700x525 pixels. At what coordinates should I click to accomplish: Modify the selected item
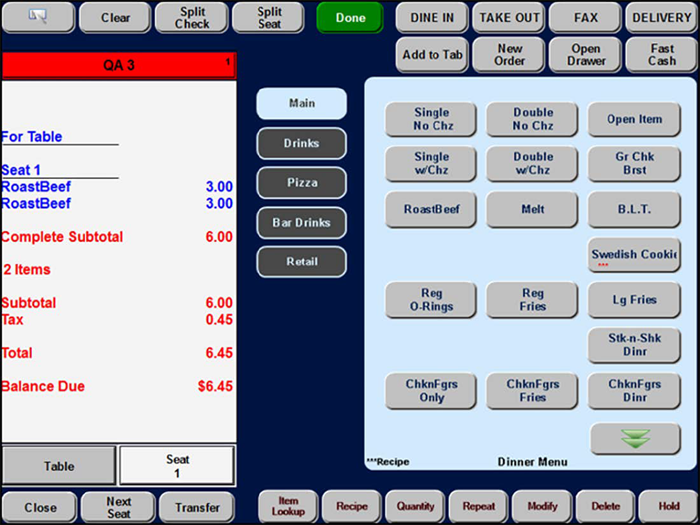pos(542,507)
